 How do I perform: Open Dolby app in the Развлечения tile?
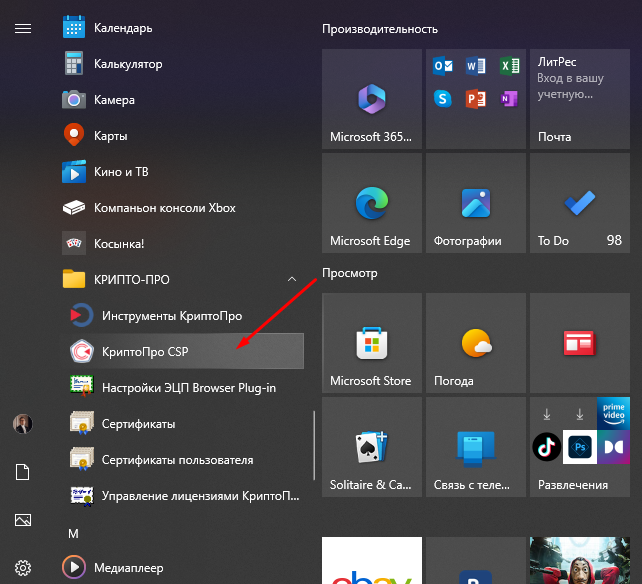(x=613, y=447)
